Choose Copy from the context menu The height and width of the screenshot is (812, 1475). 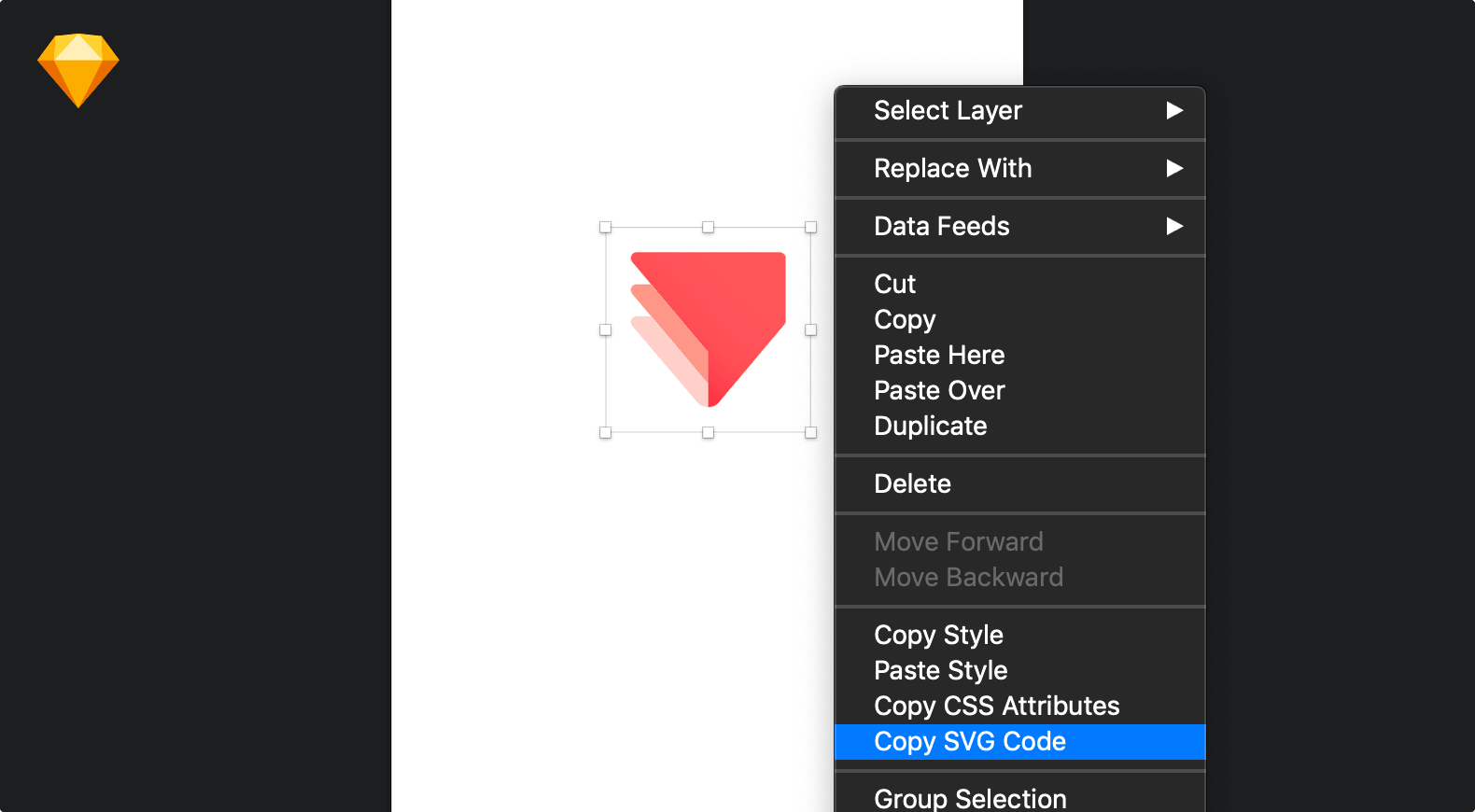pos(1019,319)
